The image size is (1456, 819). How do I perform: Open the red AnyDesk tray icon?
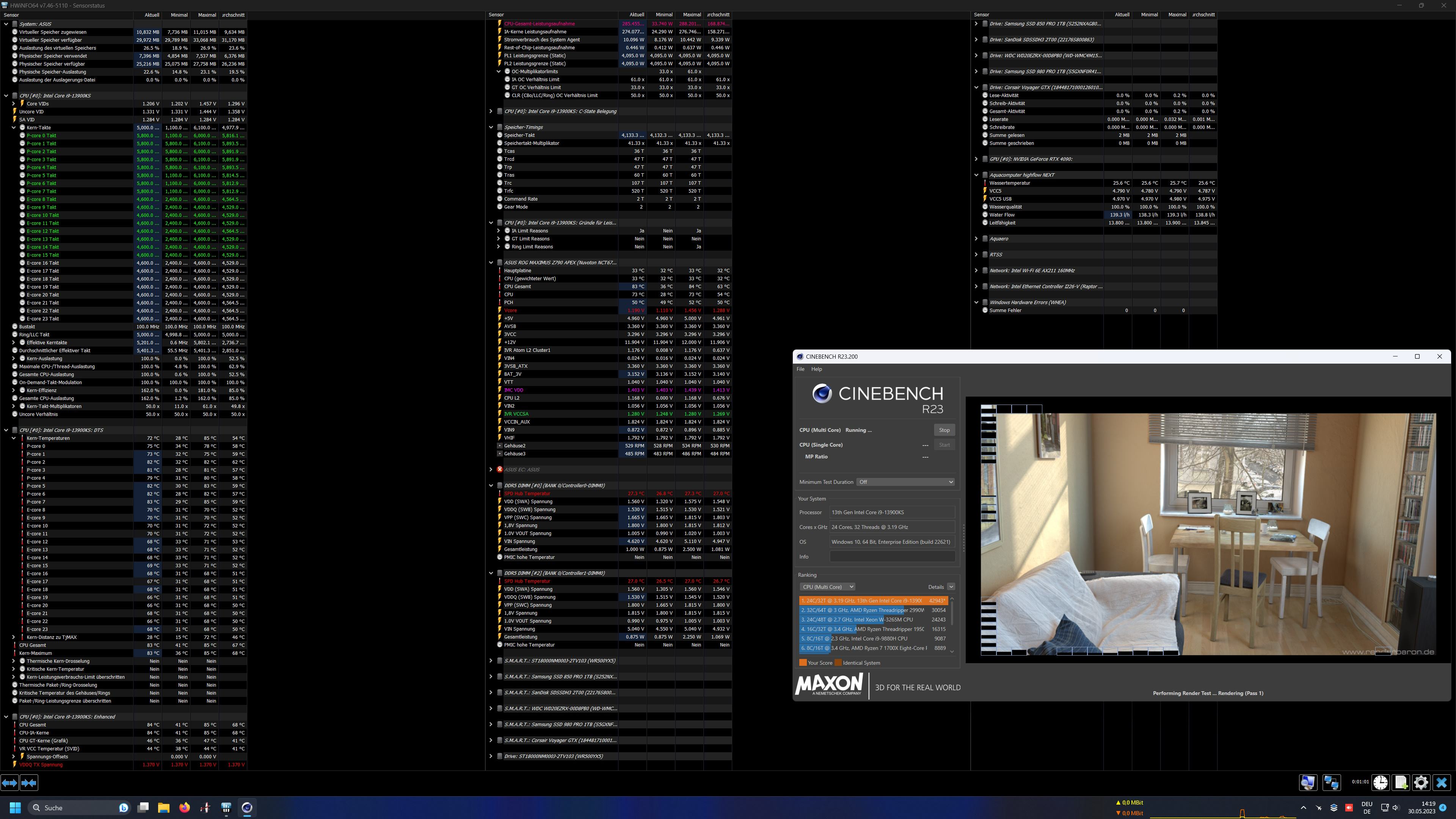1349,808
